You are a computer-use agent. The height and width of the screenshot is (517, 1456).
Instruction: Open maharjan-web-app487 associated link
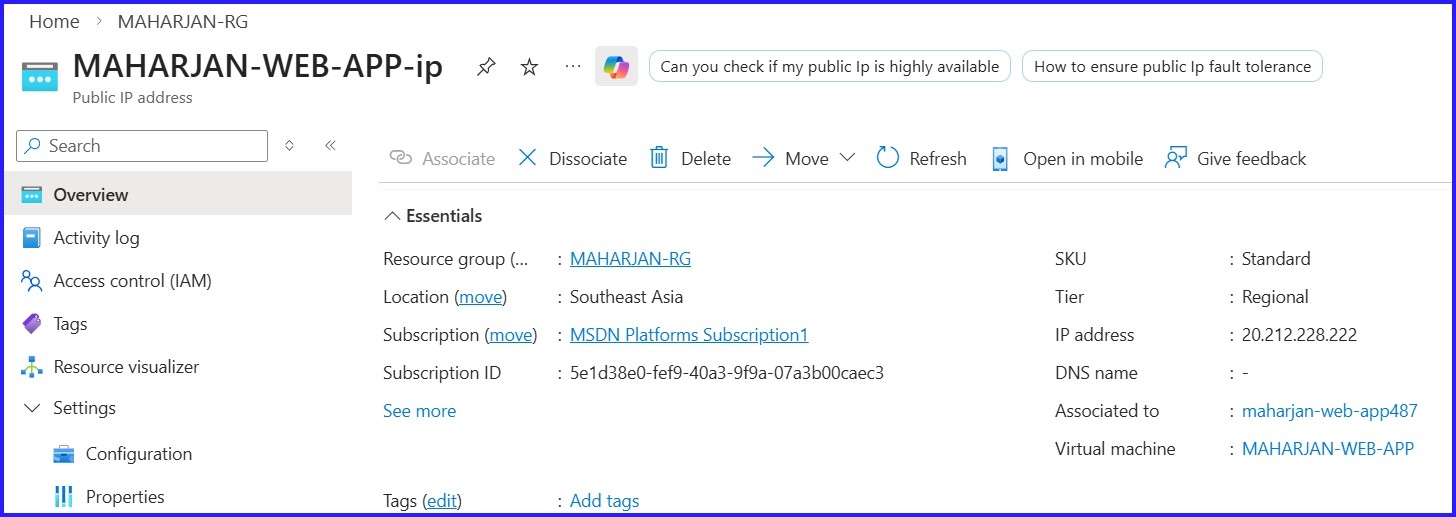pyautogui.click(x=1329, y=411)
